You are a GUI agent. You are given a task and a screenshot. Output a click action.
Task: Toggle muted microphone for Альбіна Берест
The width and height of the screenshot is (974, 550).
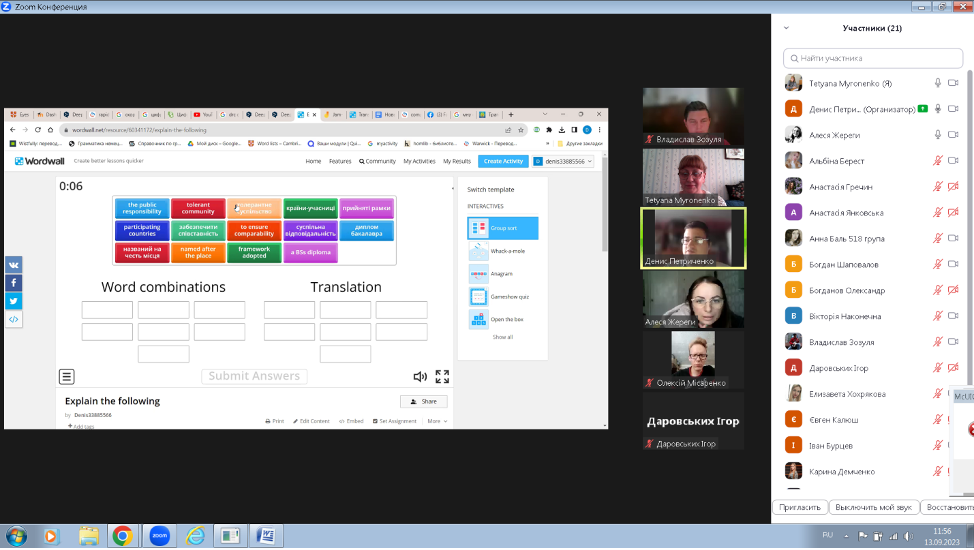coord(938,160)
